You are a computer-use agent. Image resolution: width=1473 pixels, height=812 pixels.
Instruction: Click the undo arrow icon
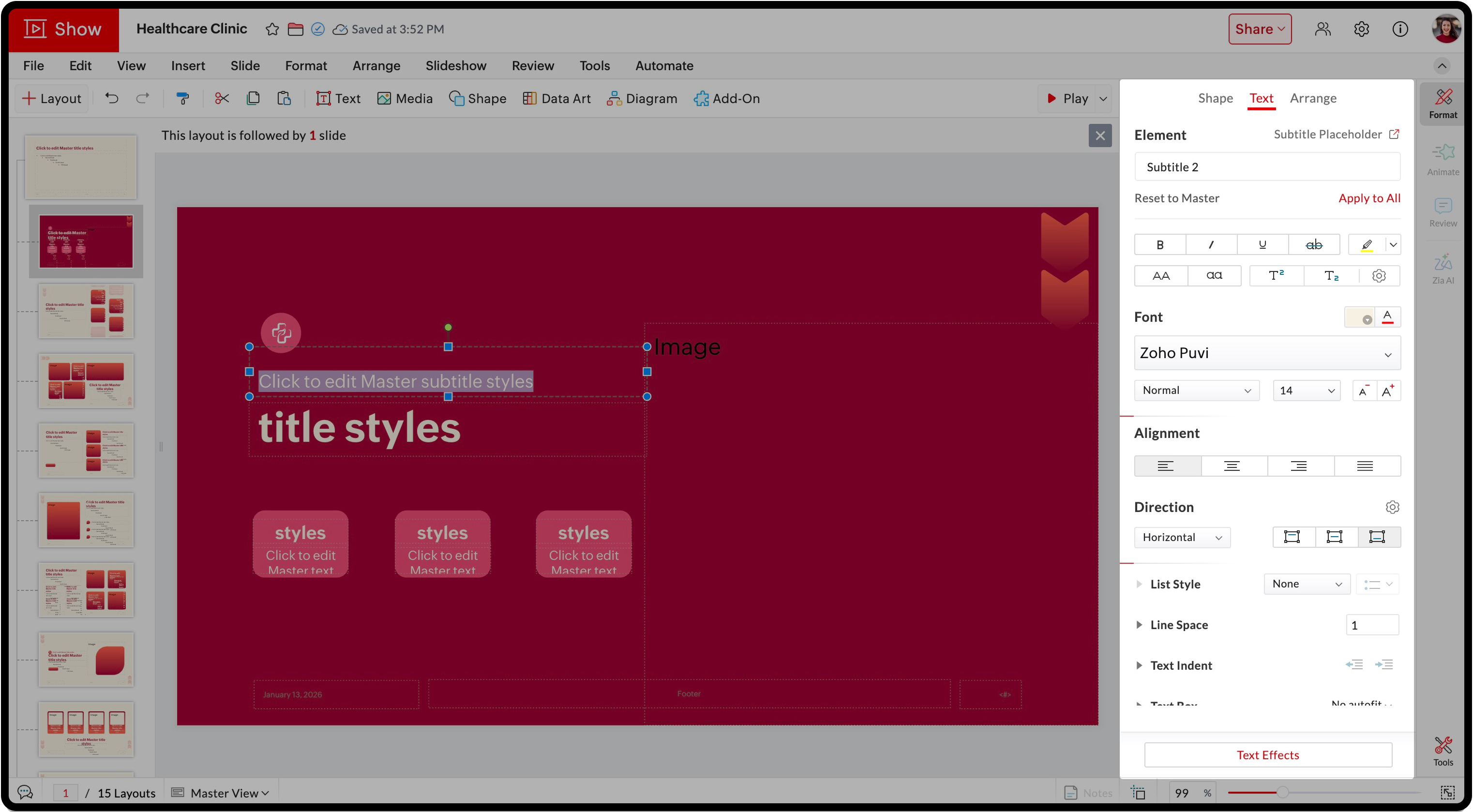[111, 98]
